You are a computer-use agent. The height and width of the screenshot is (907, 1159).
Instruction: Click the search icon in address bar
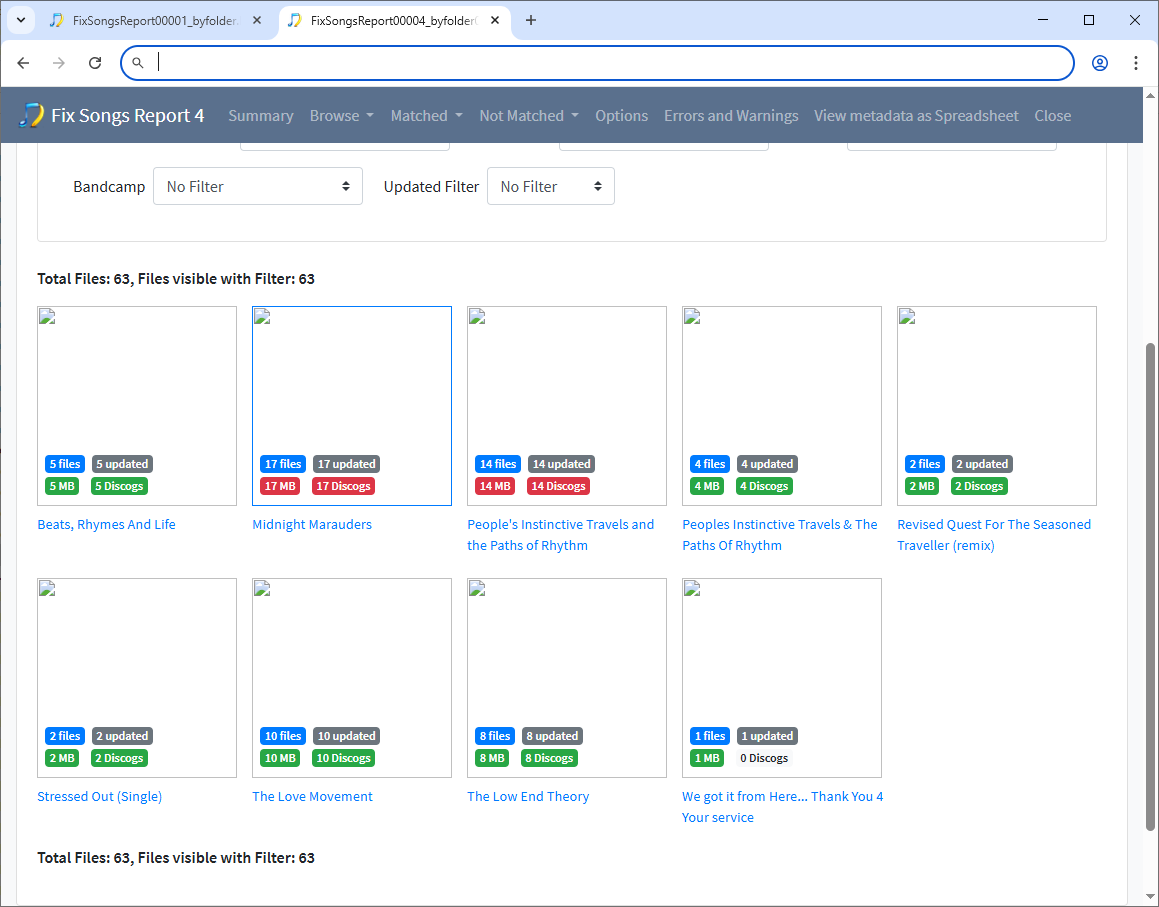[137, 63]
